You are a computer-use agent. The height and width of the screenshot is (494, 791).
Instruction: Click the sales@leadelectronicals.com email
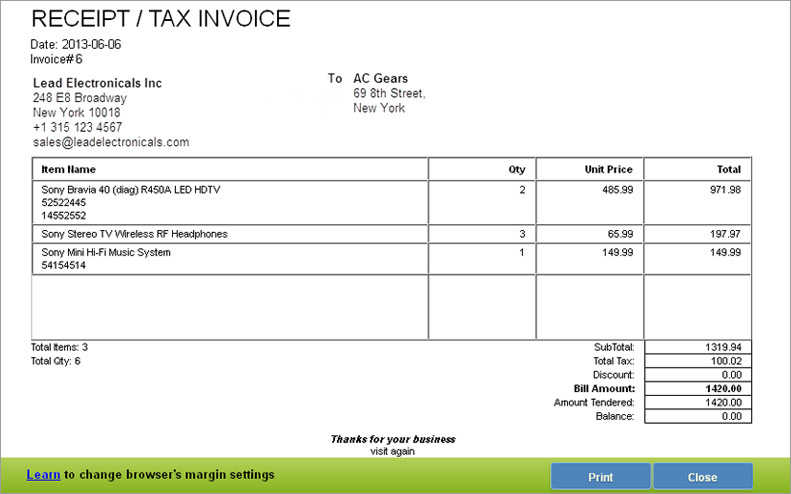(x=111, y=142)
